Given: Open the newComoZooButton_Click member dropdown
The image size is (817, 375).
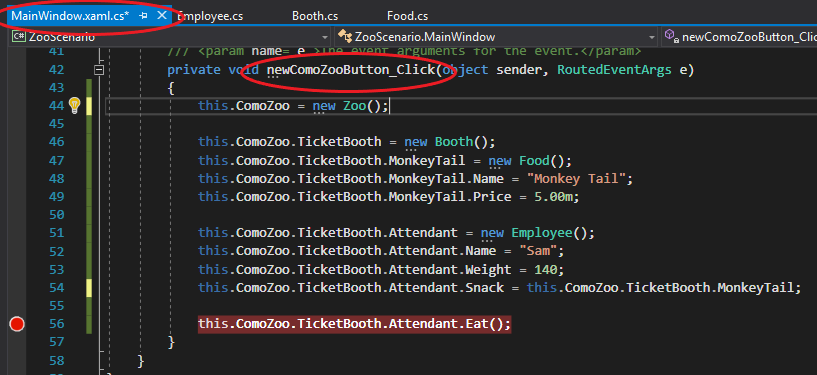Looking at the screenshot, I should [x=739, y=37].
